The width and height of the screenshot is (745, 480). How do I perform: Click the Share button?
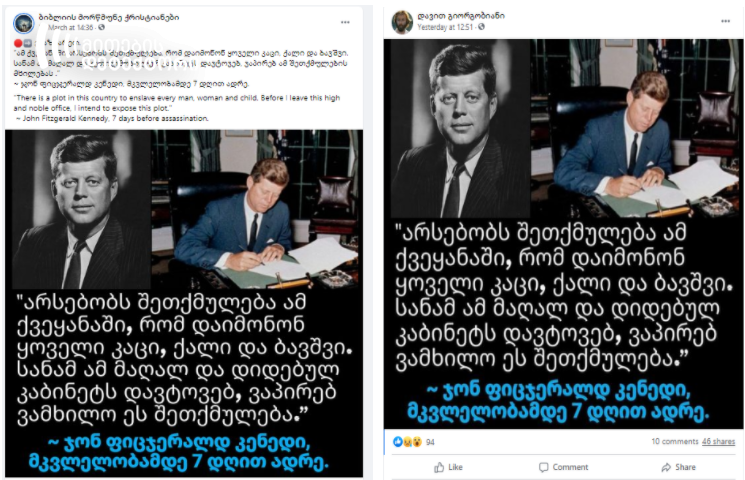(678, 467)
